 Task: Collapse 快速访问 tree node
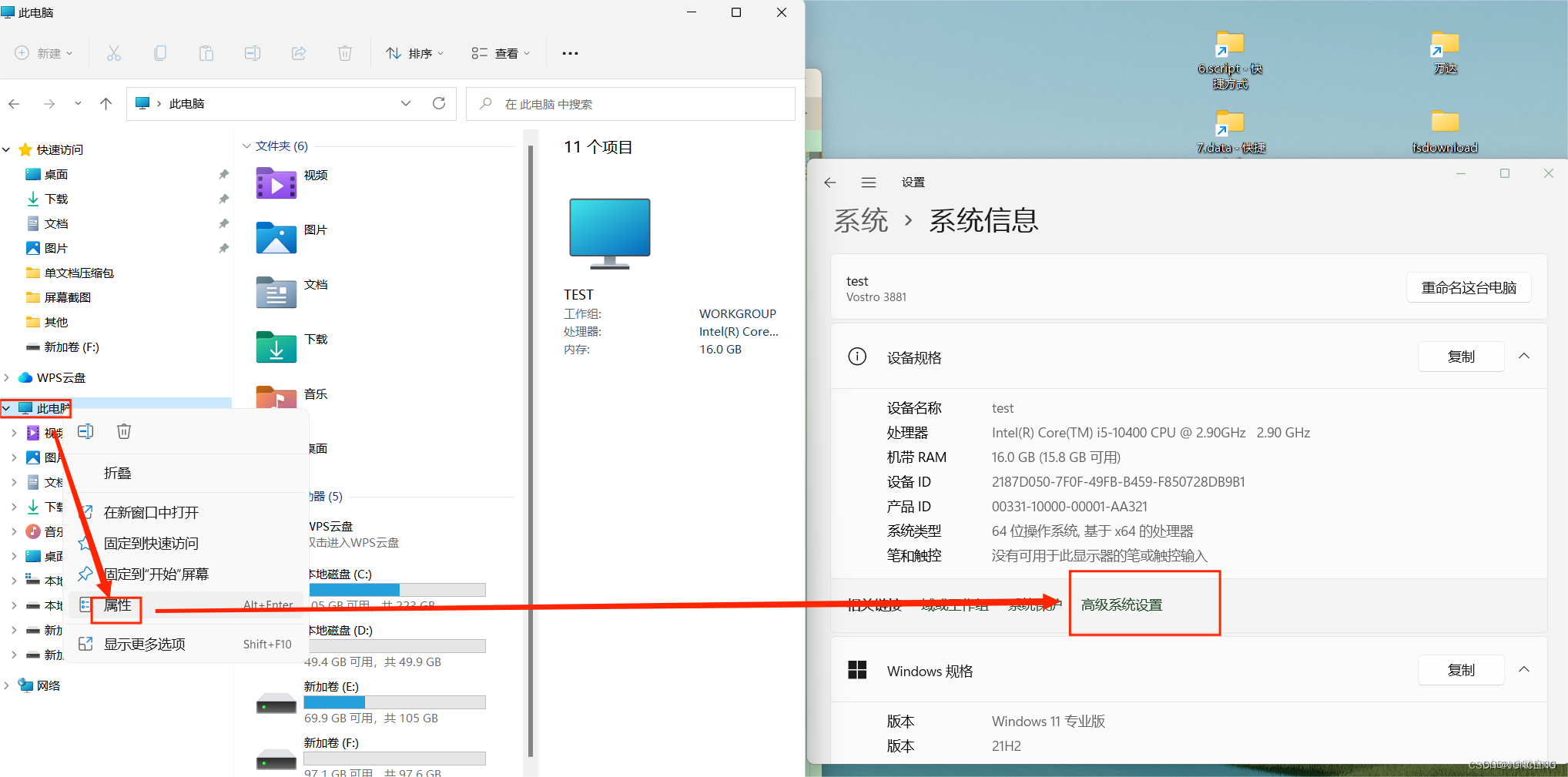click(6, 149)
